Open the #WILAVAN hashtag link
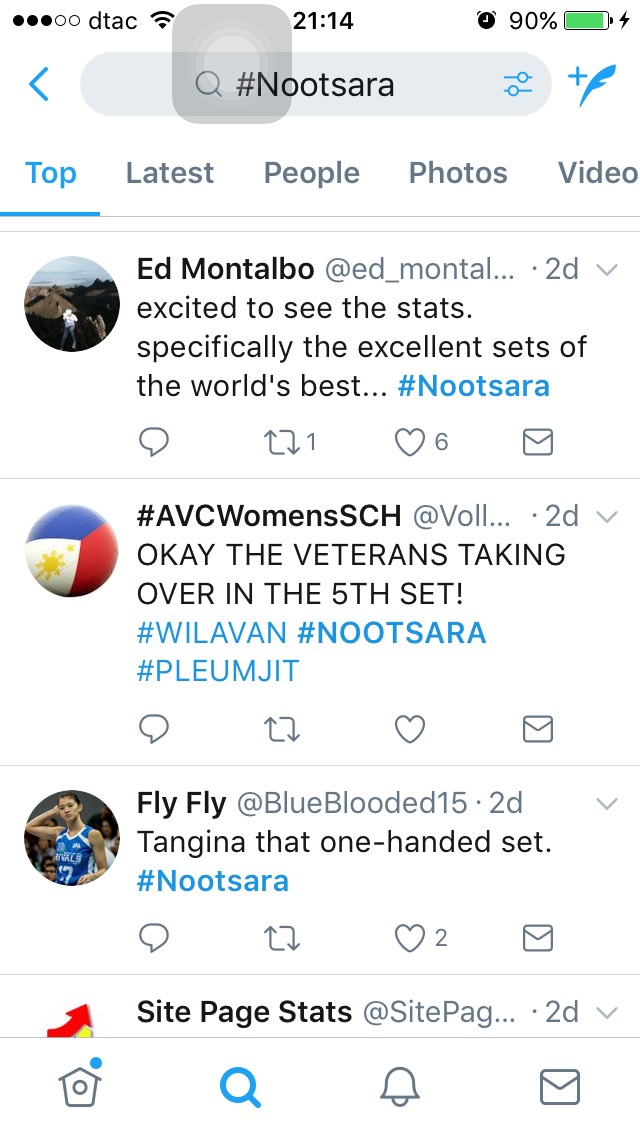The width and height of the screenshot is (640, 1136). pos(212,632)
